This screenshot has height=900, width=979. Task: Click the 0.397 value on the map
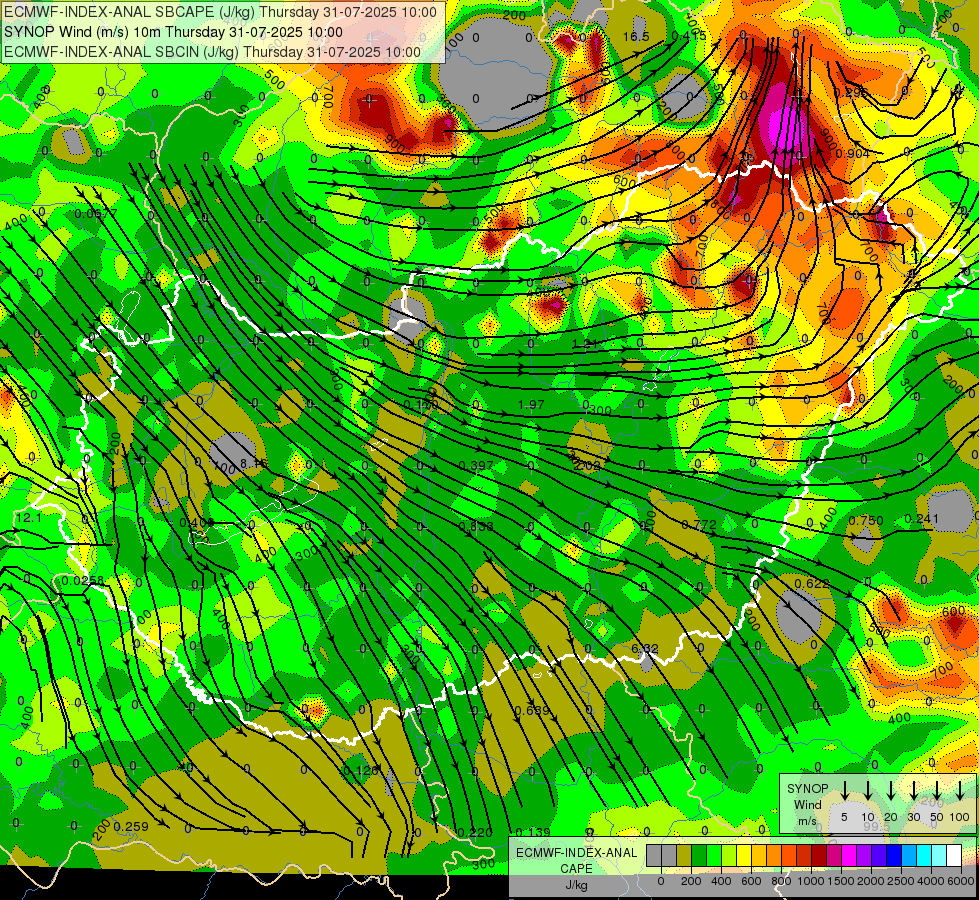(x=476, y=465)
